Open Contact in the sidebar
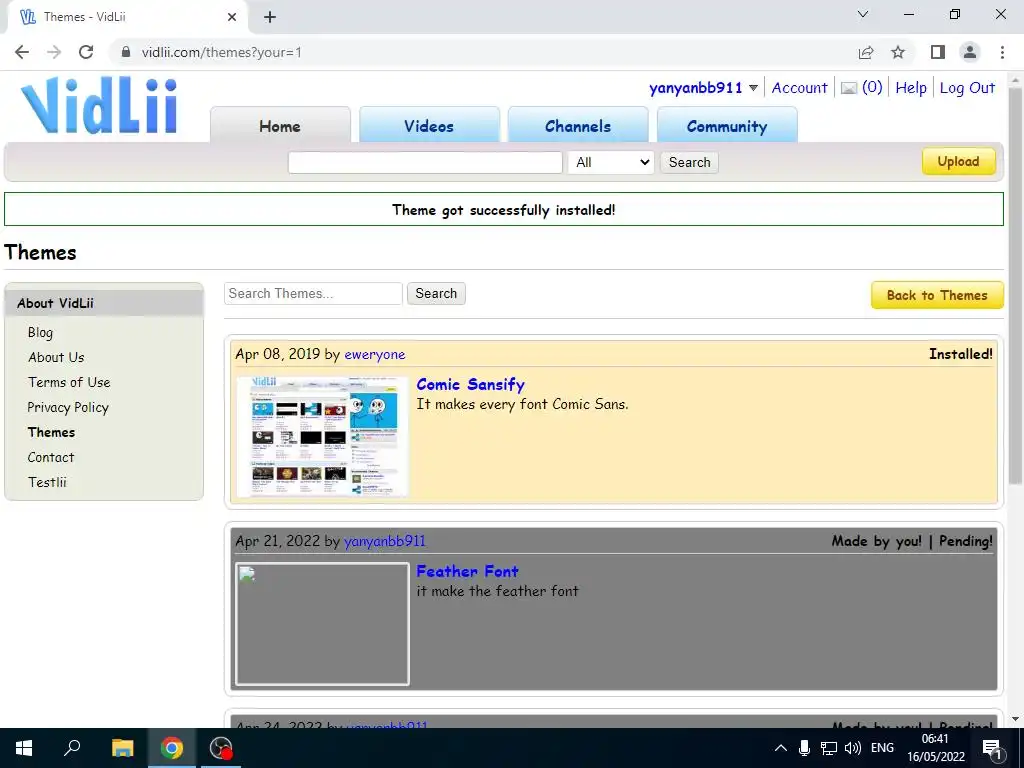The width and height of the screenshot is (1024, 768). (51, 457)
